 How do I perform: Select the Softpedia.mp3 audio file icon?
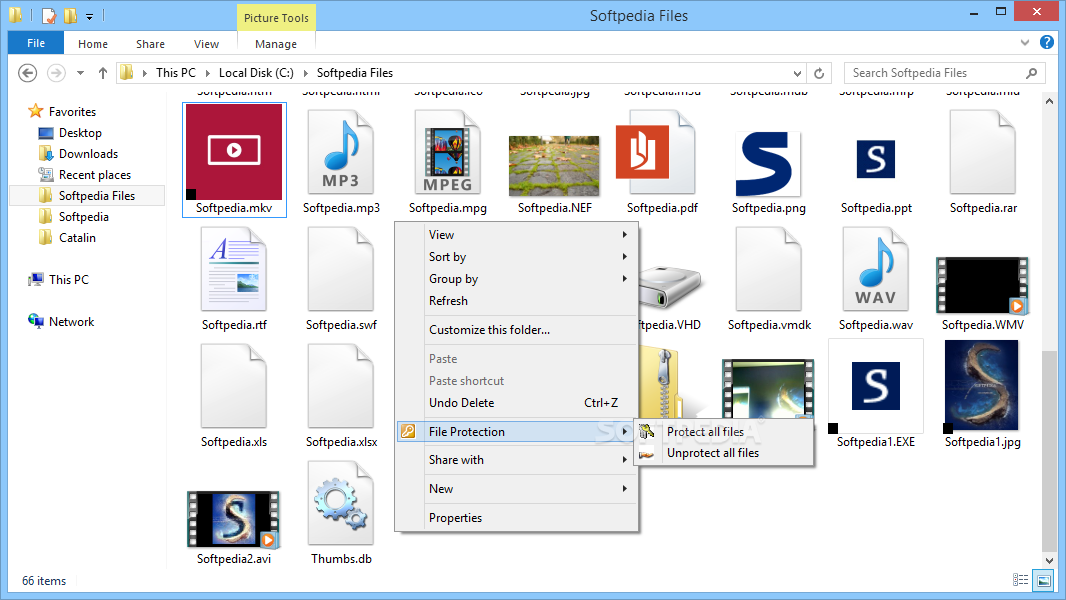[341, 153]
